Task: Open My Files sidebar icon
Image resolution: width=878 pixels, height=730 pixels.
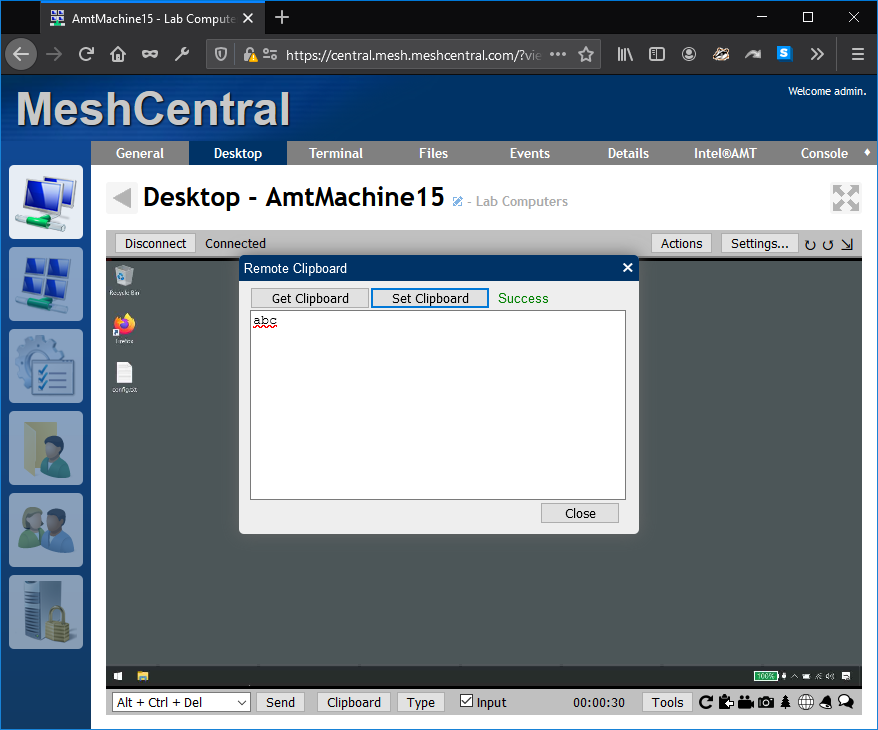Action: (46, 448)
